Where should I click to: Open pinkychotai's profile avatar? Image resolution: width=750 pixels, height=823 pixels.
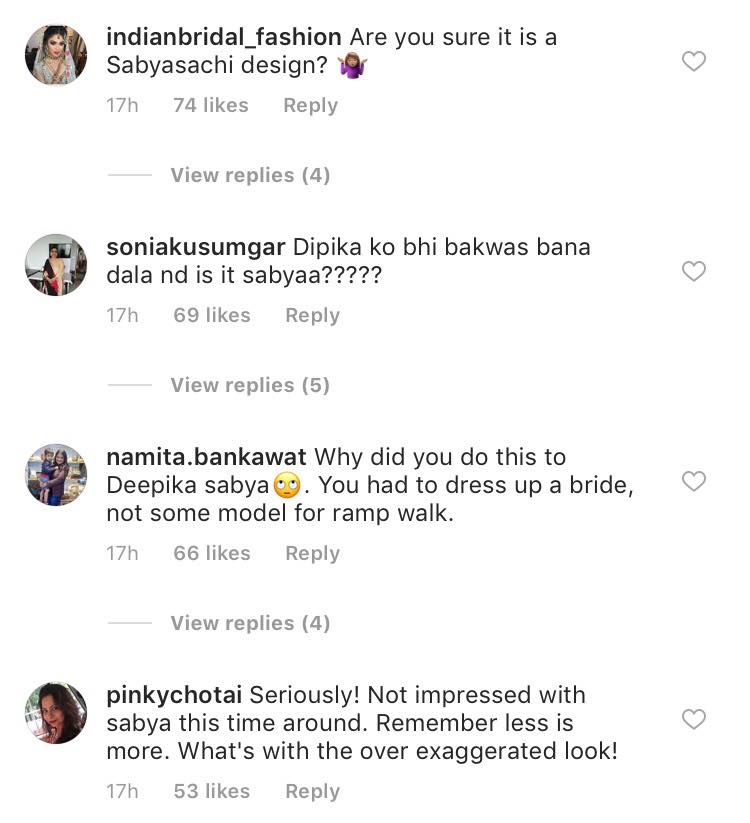tap(56, 713)
